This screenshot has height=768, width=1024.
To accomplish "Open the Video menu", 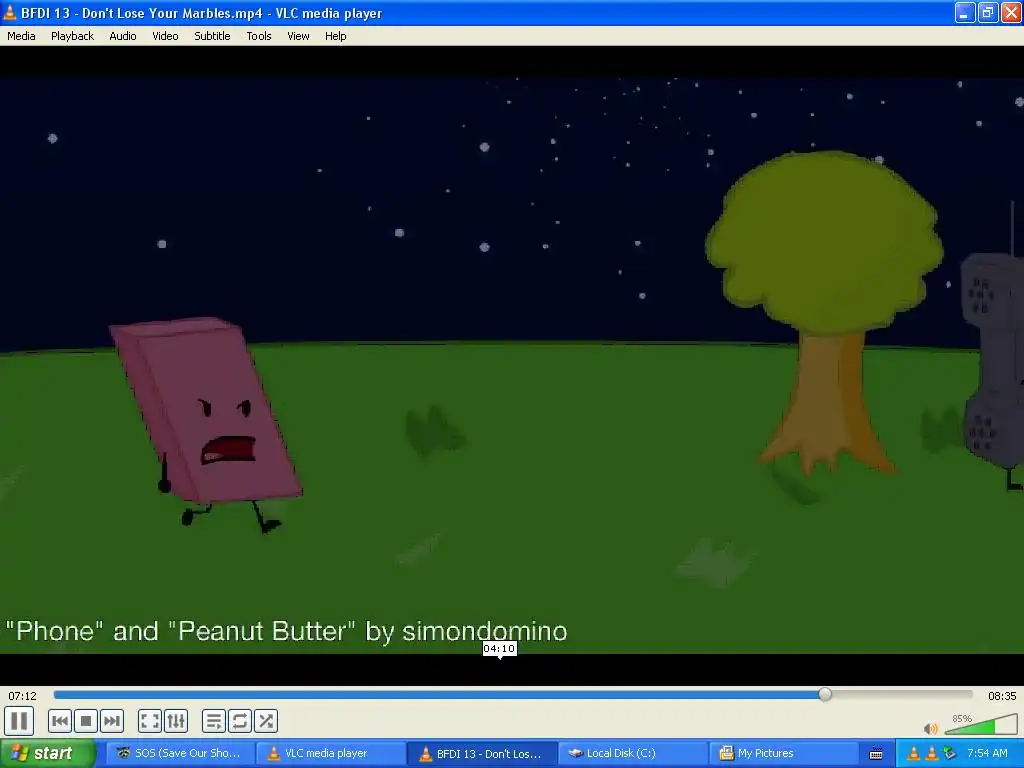I will [165, 36].
